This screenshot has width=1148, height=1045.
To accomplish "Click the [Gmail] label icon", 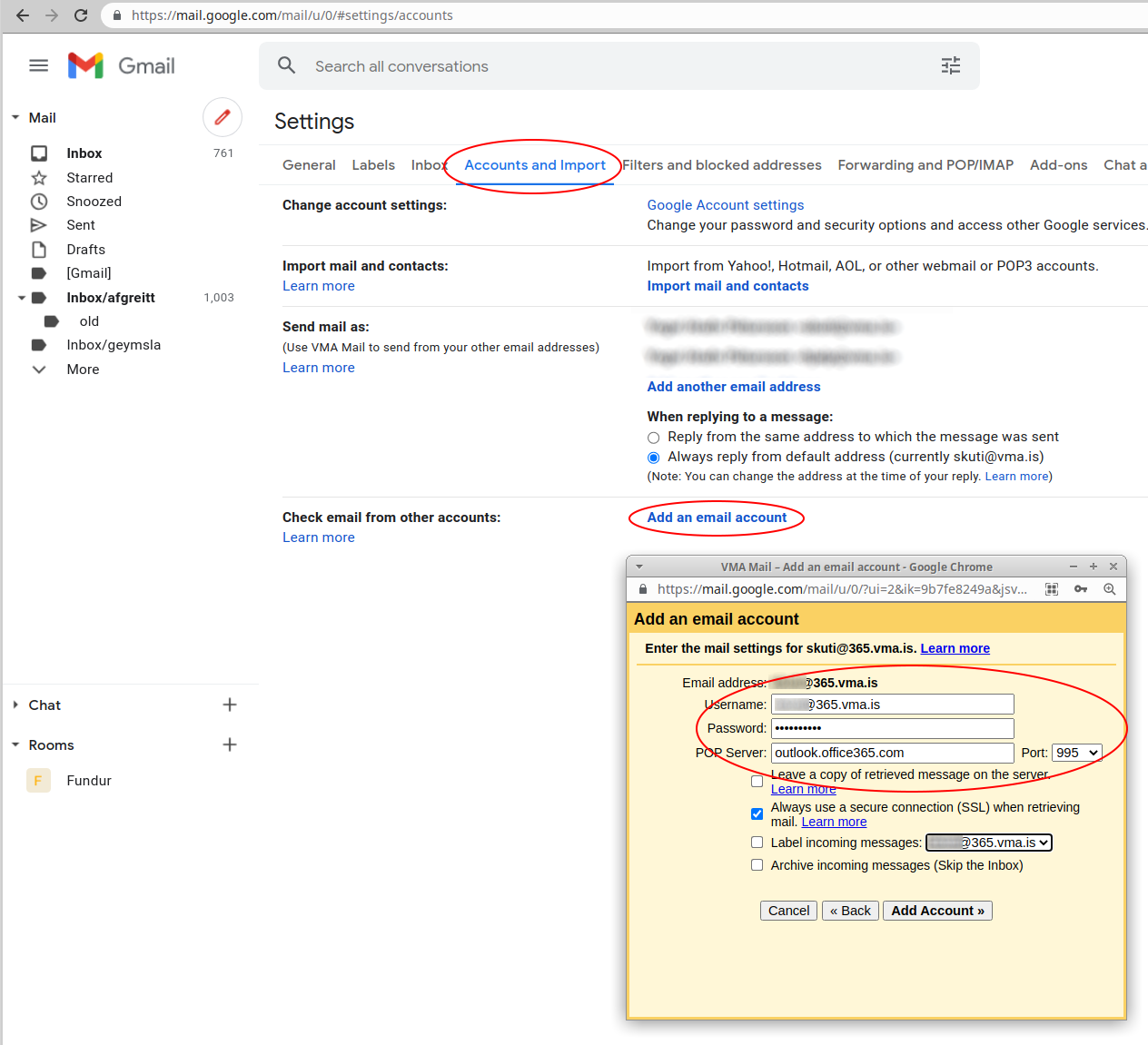I will click(x=39, y=273).
